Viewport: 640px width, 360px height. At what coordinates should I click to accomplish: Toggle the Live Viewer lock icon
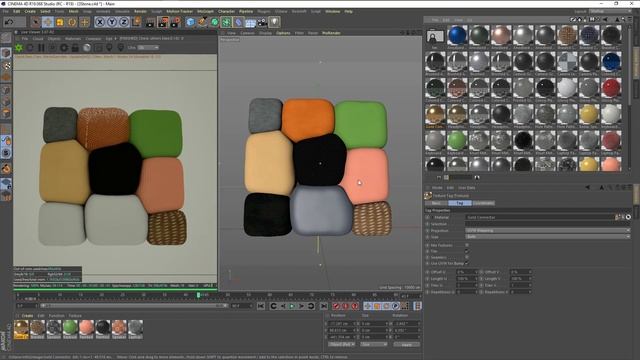[x=75, y=48]
